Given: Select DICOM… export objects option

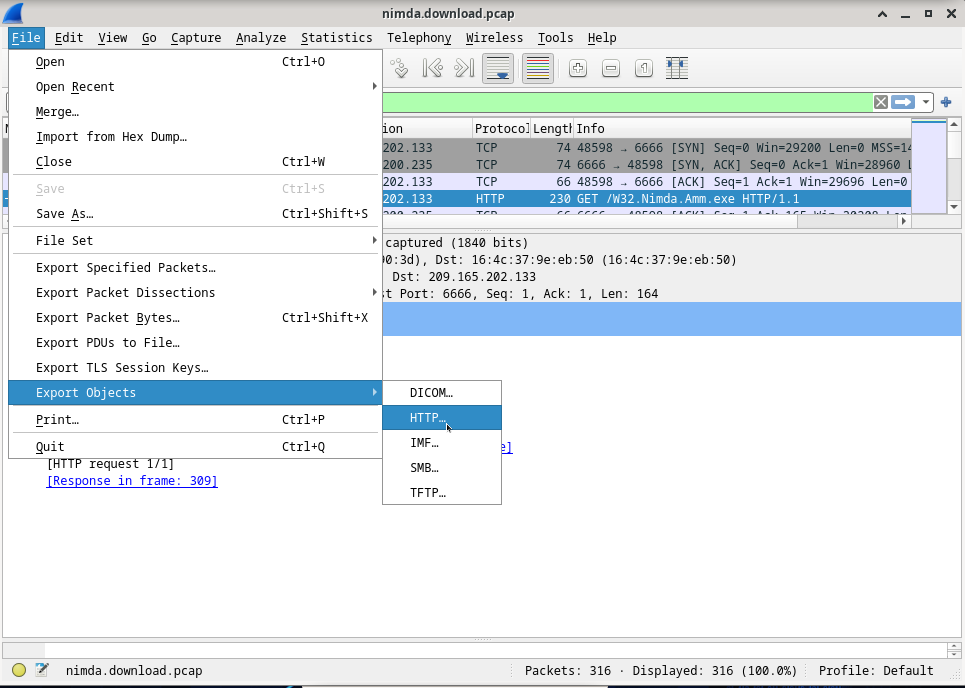Looking at the screenshot, I should pyautogui.click(x=442, y=393).
